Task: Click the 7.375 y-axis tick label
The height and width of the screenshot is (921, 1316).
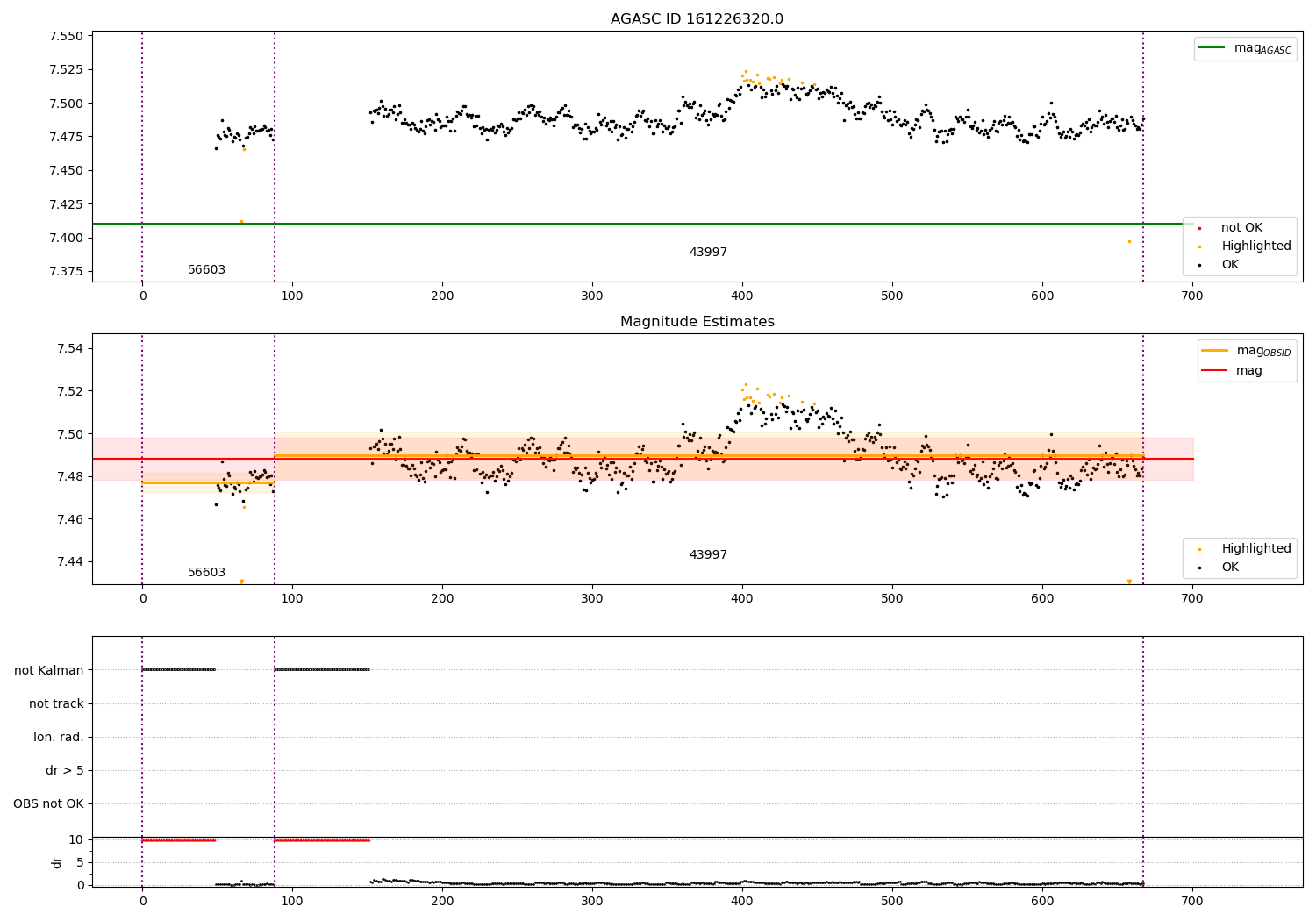Action: point(66,271)
